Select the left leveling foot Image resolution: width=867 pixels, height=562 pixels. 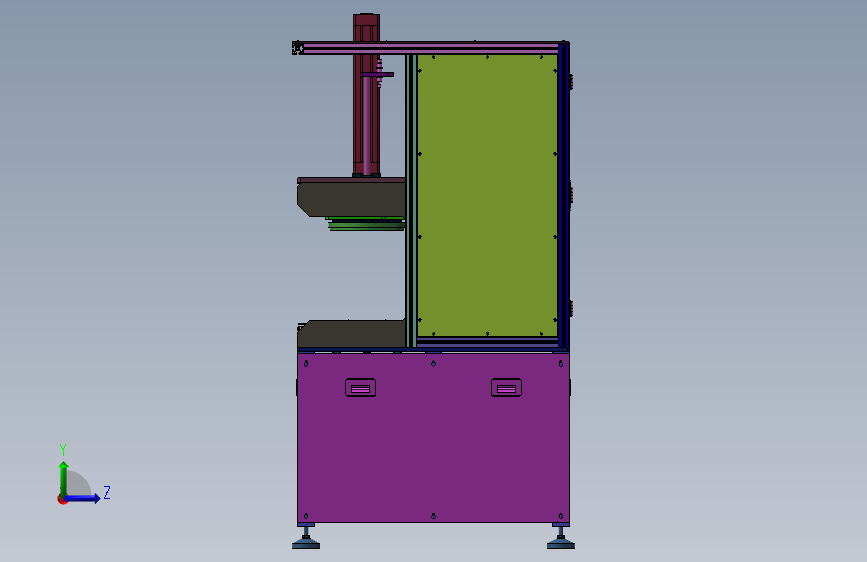306,539
